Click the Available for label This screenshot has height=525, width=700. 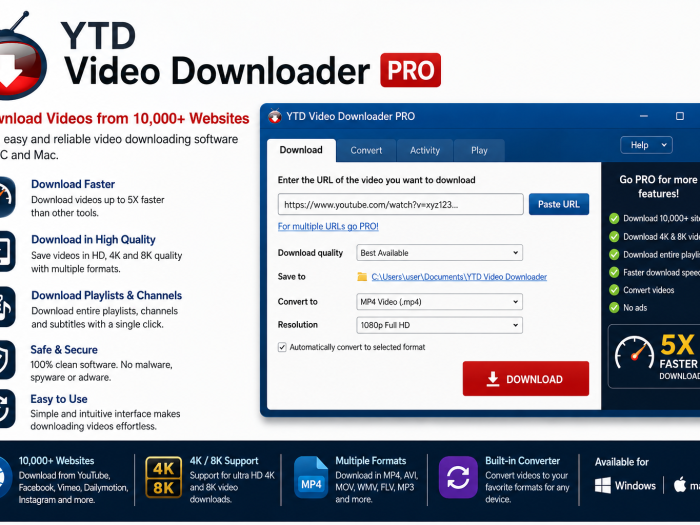click(621, 462)
